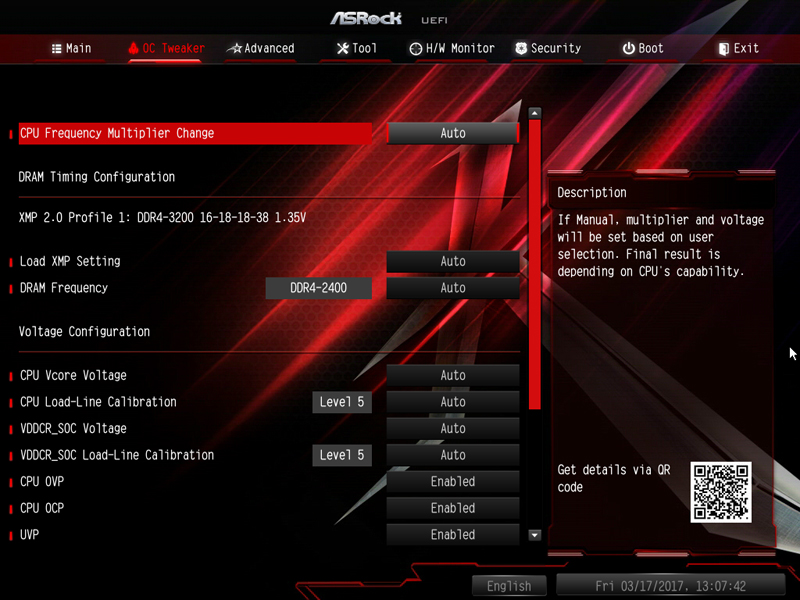This screenshot has width=800, height=600.
Task: Click the Exit door icon
Action: [x=723, y=49]
